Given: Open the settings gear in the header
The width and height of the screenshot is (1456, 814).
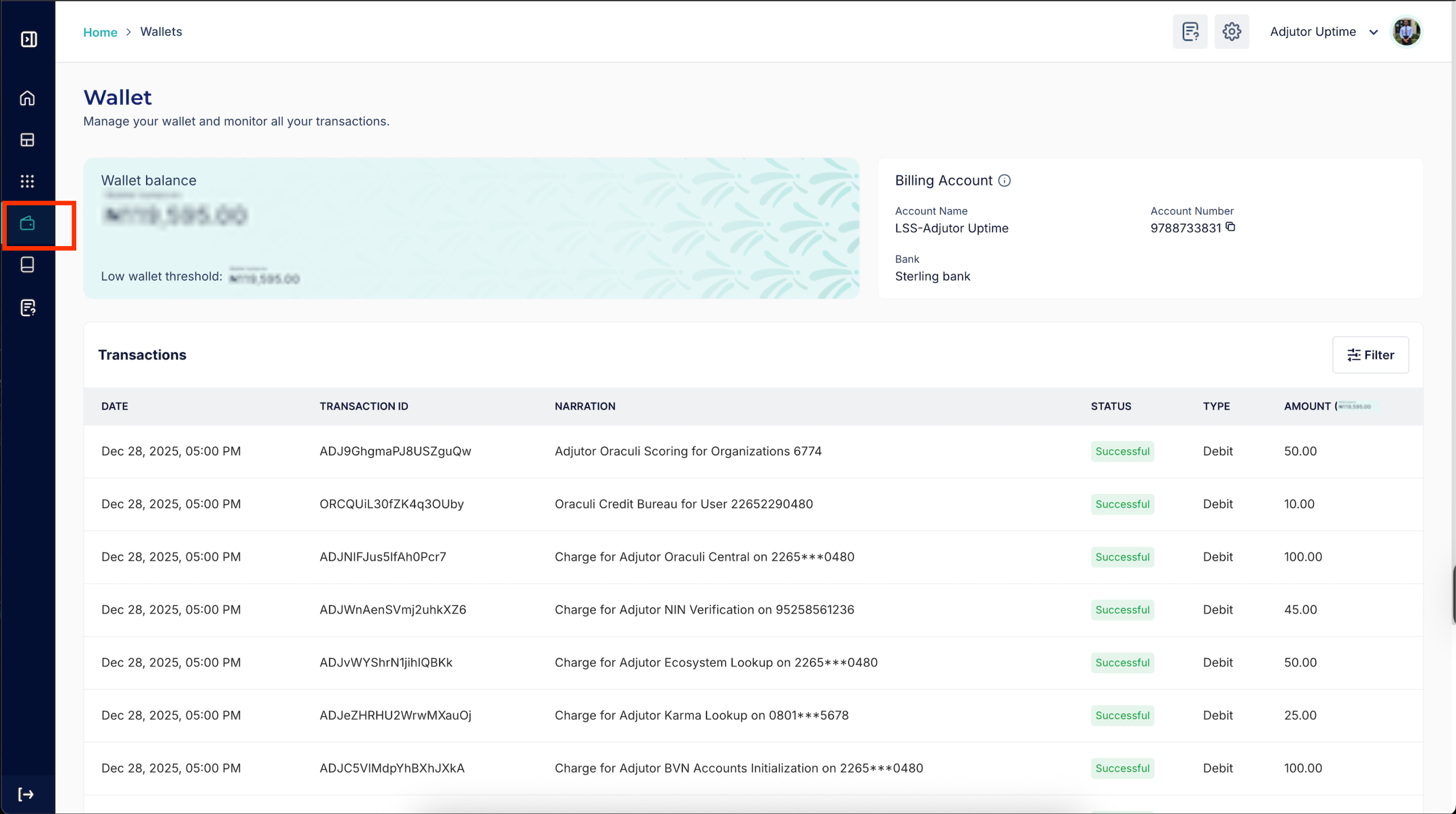Looking at the screenshot, I should pyautogui.click(x=1232, y=32).
